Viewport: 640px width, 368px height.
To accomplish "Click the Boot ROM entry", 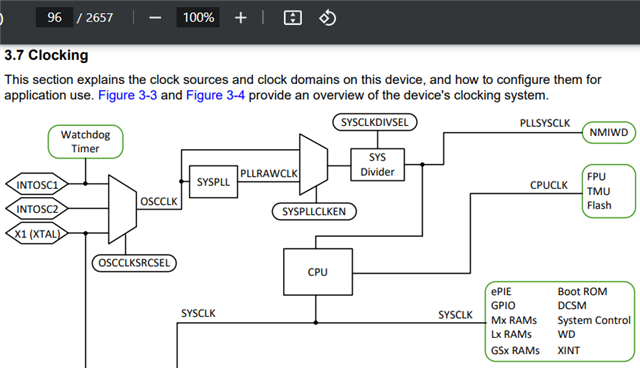I will coord(582,292).
